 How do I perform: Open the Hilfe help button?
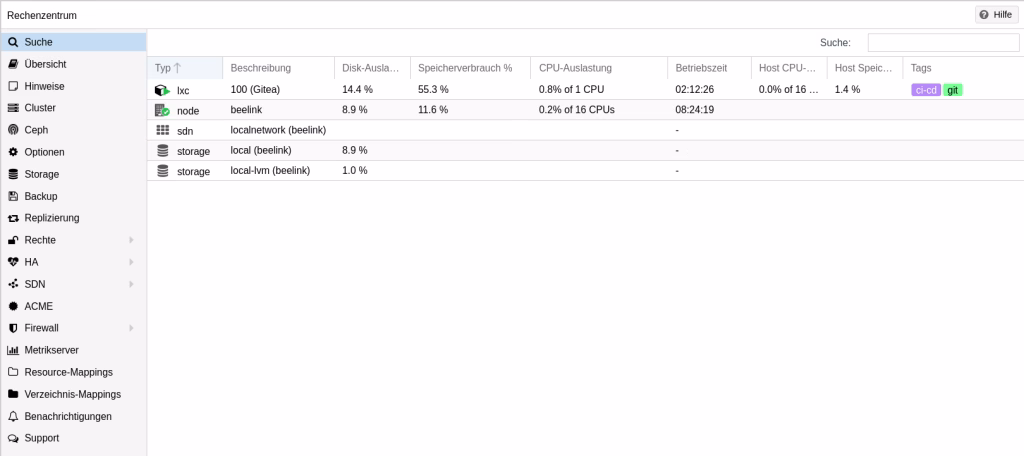point(996,15)
